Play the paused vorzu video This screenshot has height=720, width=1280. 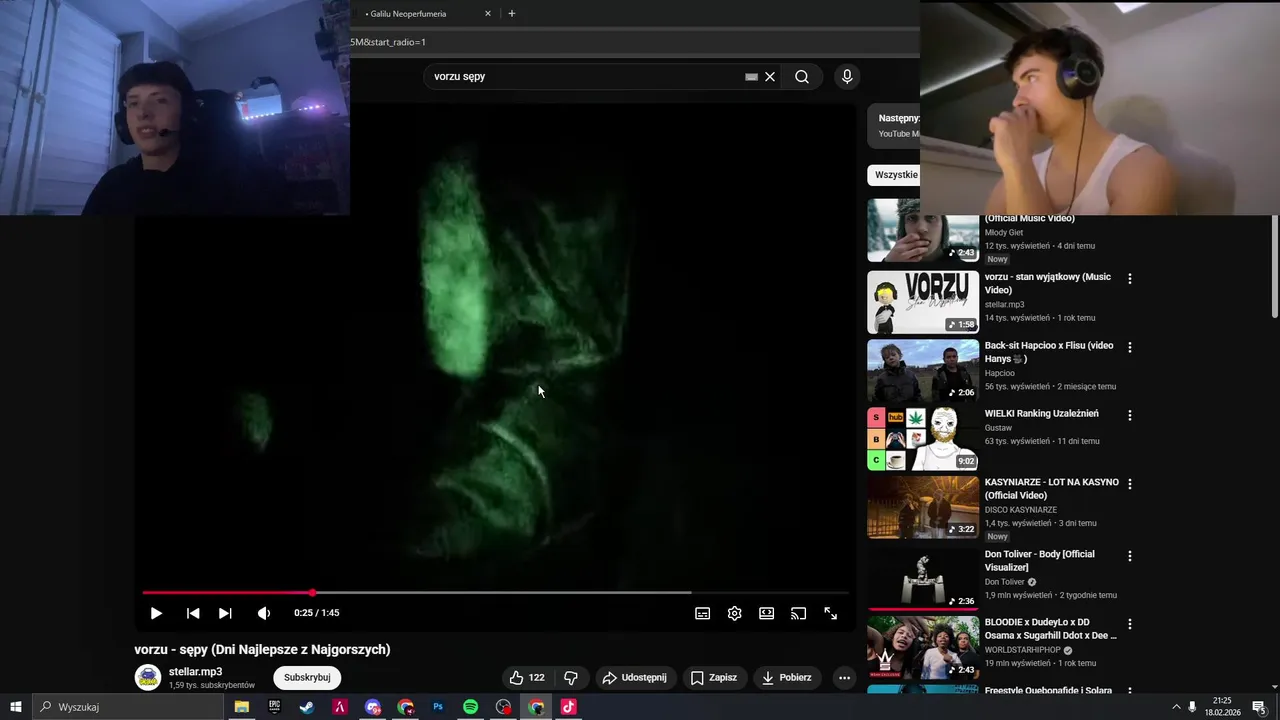coord(156,613)
